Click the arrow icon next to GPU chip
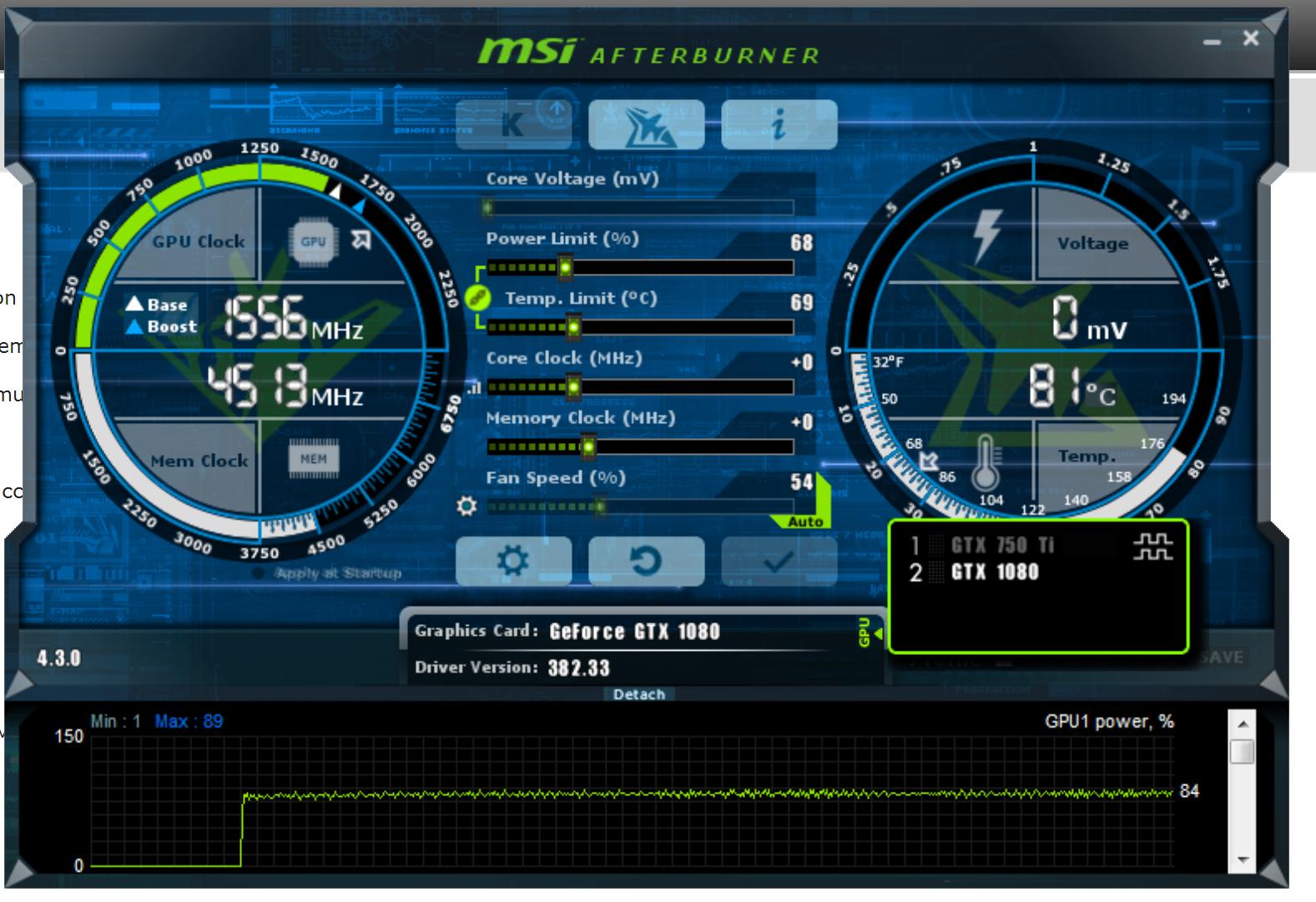The width and height of the screenshot is (1316, 902). pyautogui.click(x=361, y=240)
